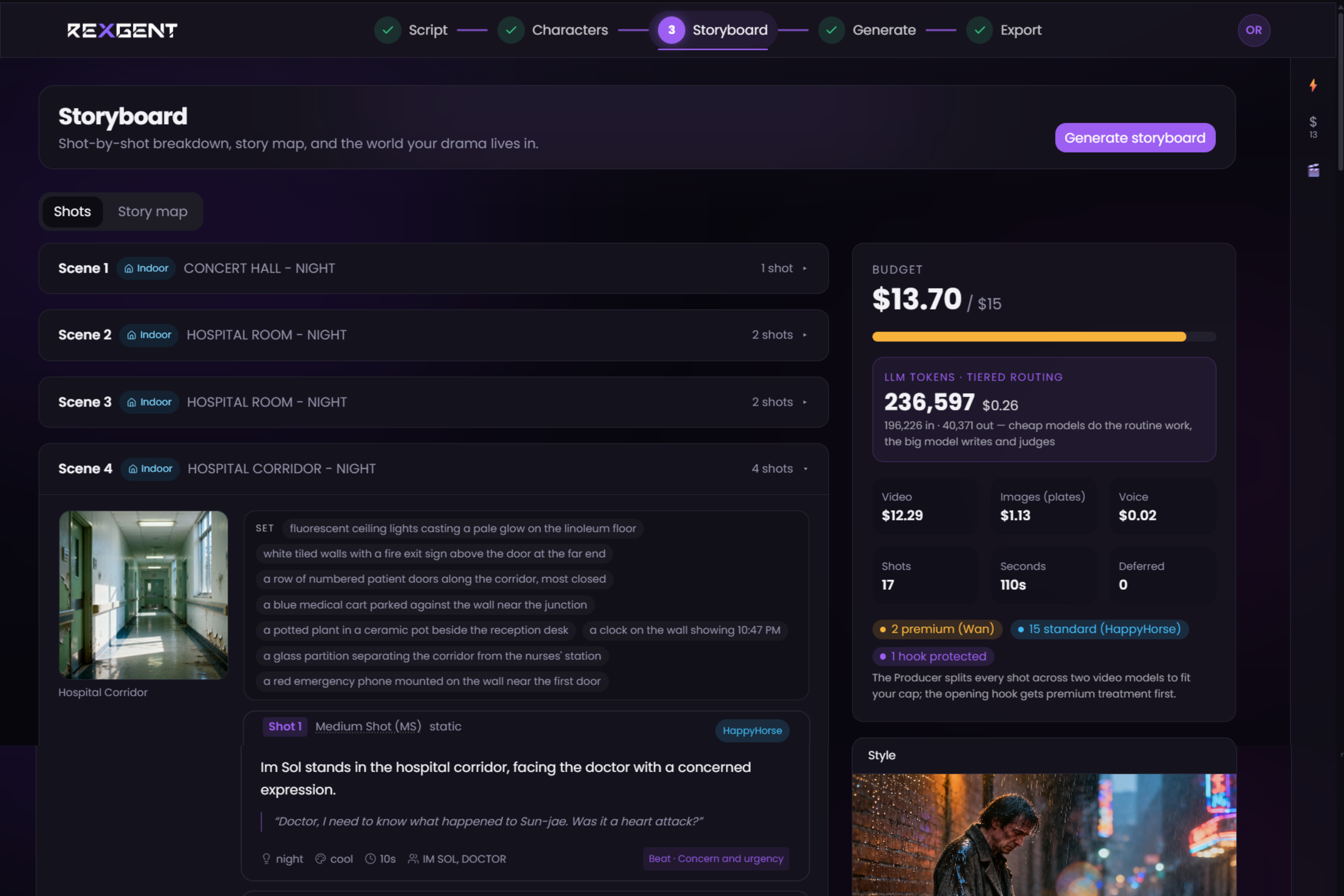Screen dimensions: 1344x896
Task: Click the 1 hook protected chip
Action: click(933, 657)
